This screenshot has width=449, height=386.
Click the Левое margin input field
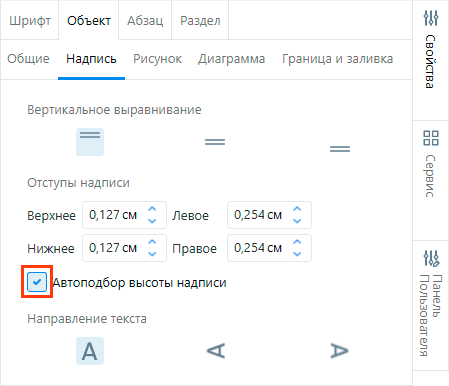coord(269,215)
